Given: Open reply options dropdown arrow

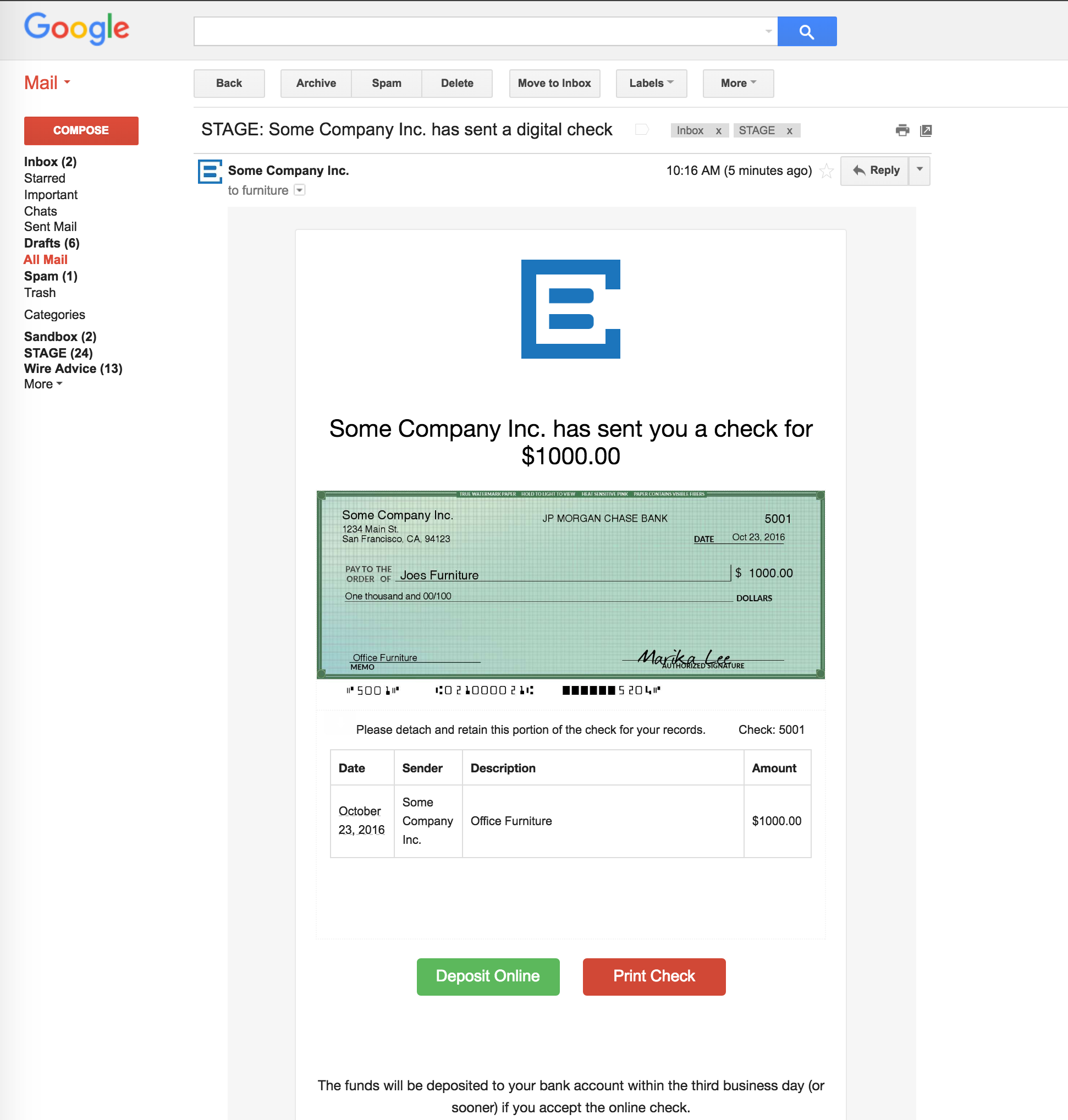Looking at the screenshot, I should coord(919,170).
